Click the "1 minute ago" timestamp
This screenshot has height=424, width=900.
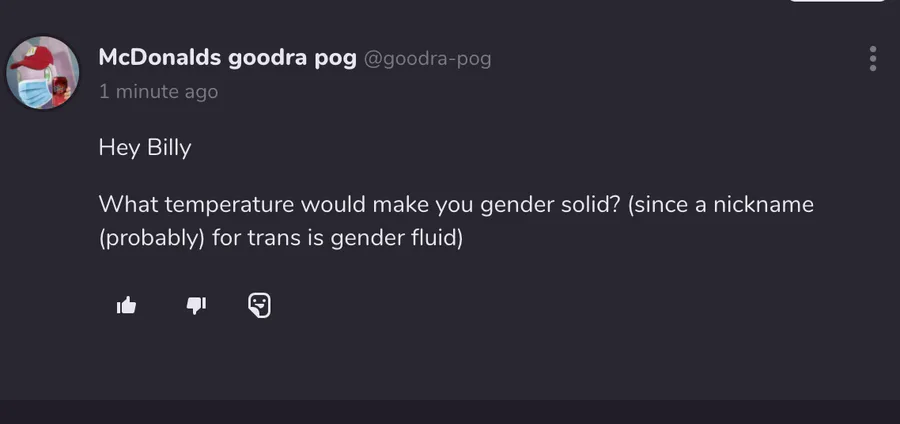[x=158, y=92]
